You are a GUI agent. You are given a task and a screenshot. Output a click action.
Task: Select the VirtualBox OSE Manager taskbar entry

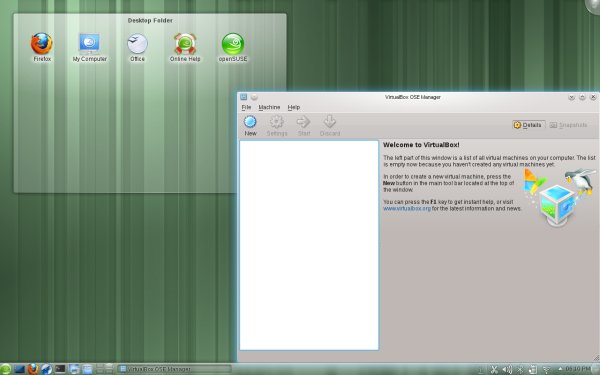[x=174, y=369]
